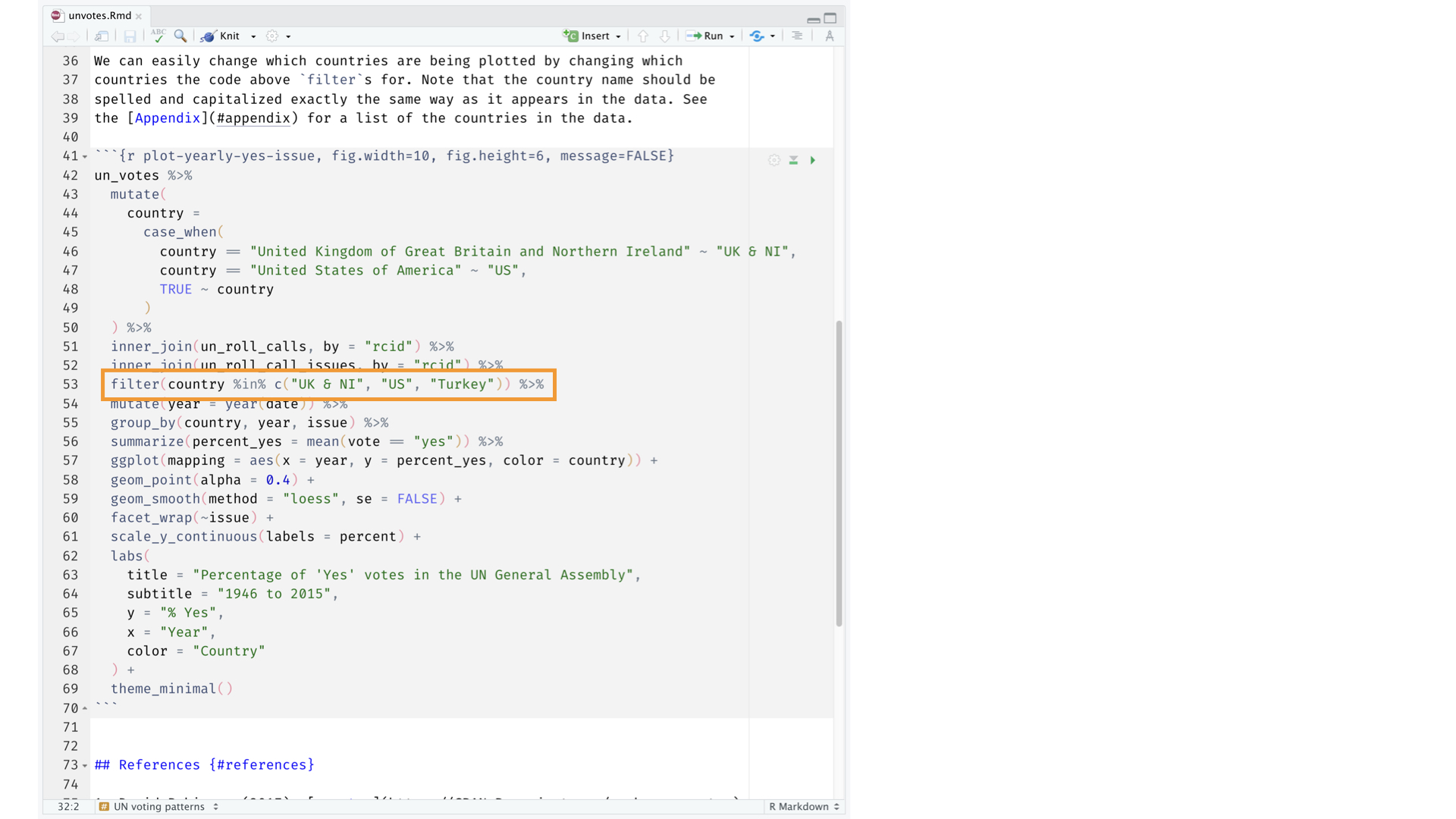Click the save document icon
1456x819 pixels.
coord(130,36)
